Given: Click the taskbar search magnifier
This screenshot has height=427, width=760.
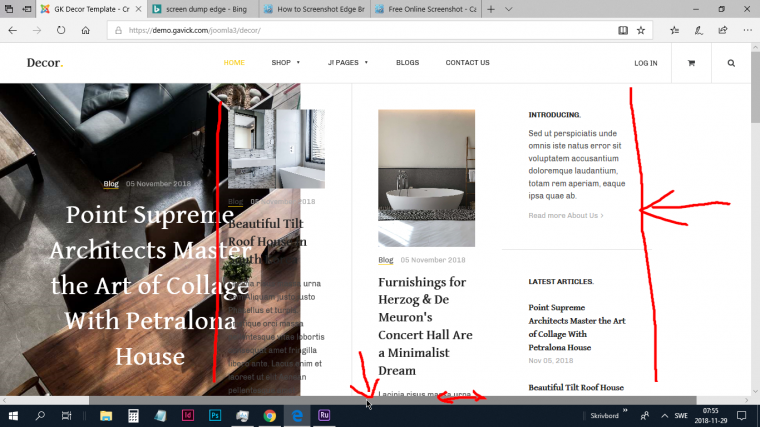Looking at the screenshot, I should point(40,416).
